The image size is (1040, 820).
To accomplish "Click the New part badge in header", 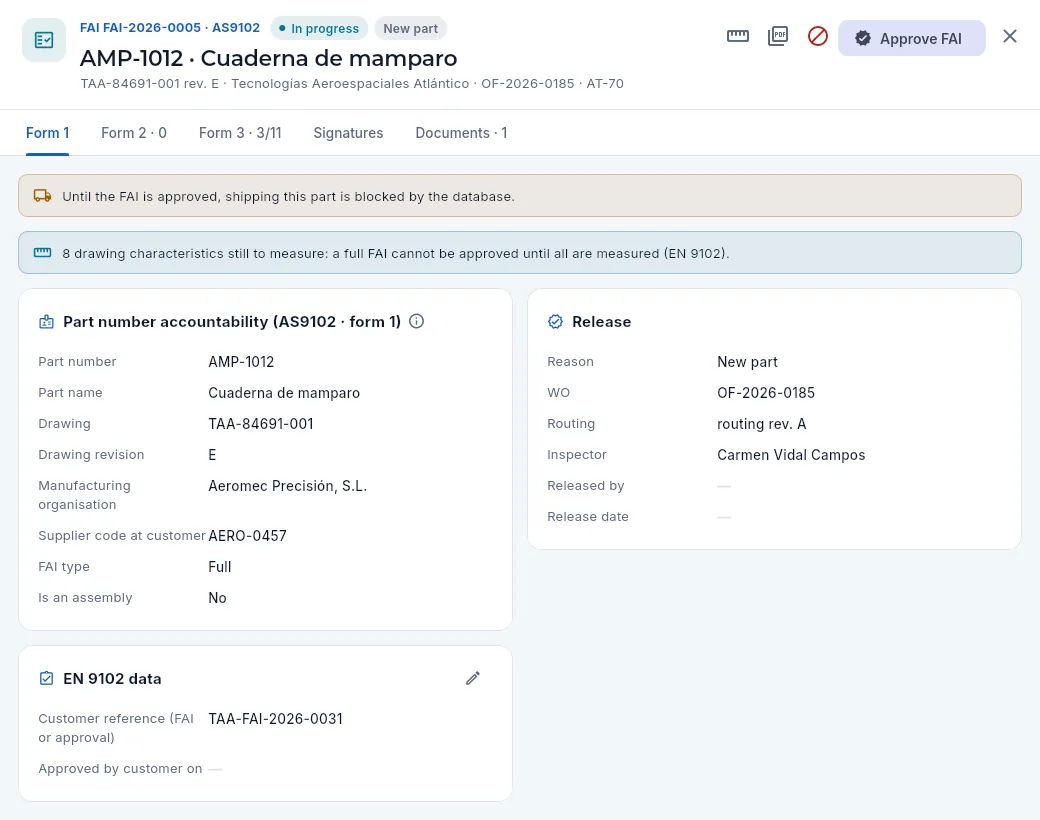I will click(411, 29).
